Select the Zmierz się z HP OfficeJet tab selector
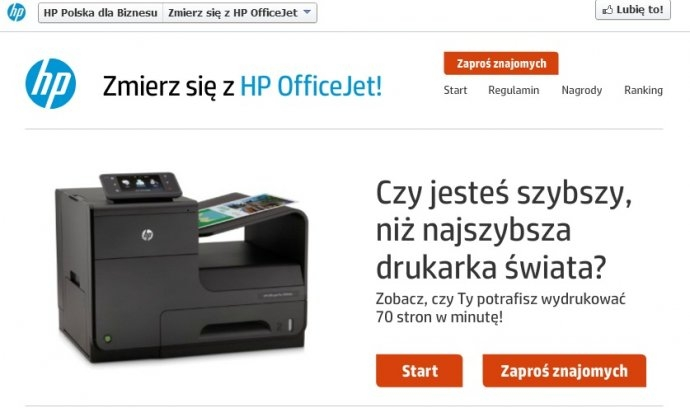Viewport: 690px width, 408px height. coord(240,13)
